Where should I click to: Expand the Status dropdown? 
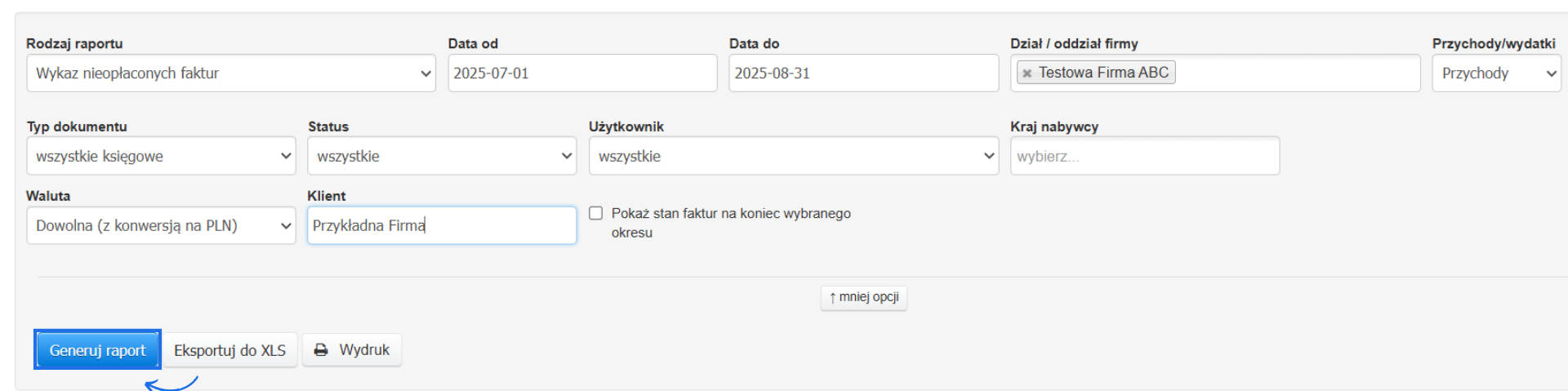441,156
